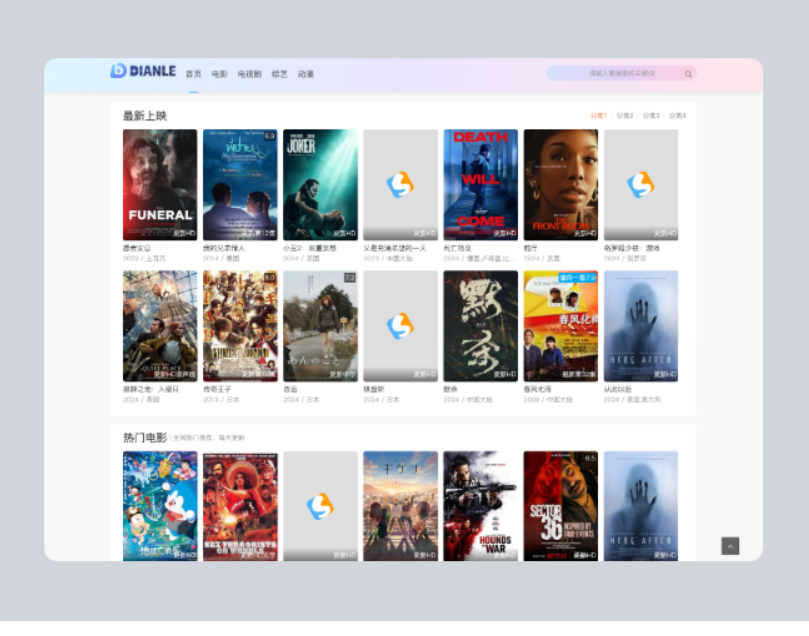Open the placeholder poster in 热门电影
Viewport: 809px width, 636px height.
click(320, 506)
